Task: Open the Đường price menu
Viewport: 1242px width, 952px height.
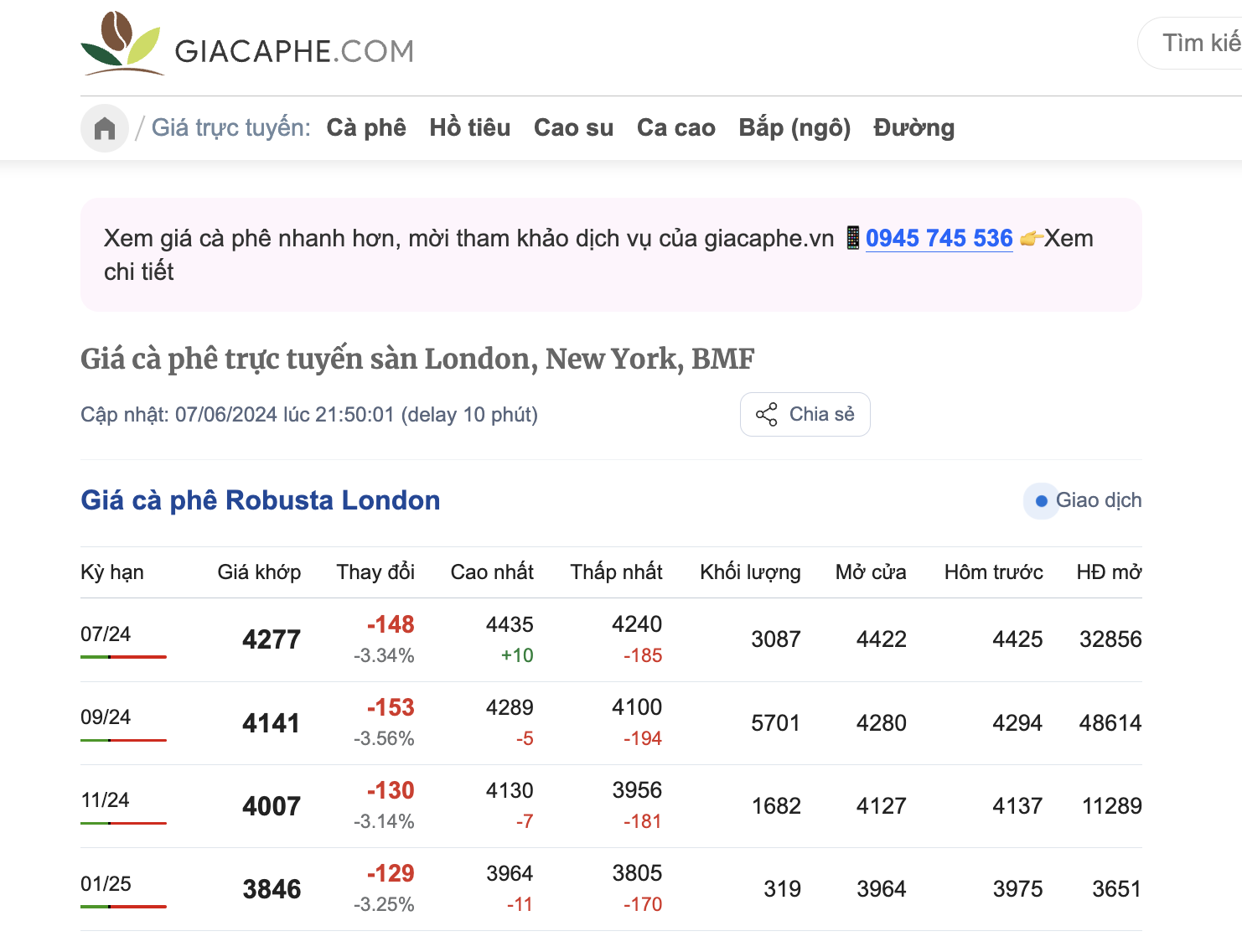Action: pyautogui.click(x=914, y=127)
